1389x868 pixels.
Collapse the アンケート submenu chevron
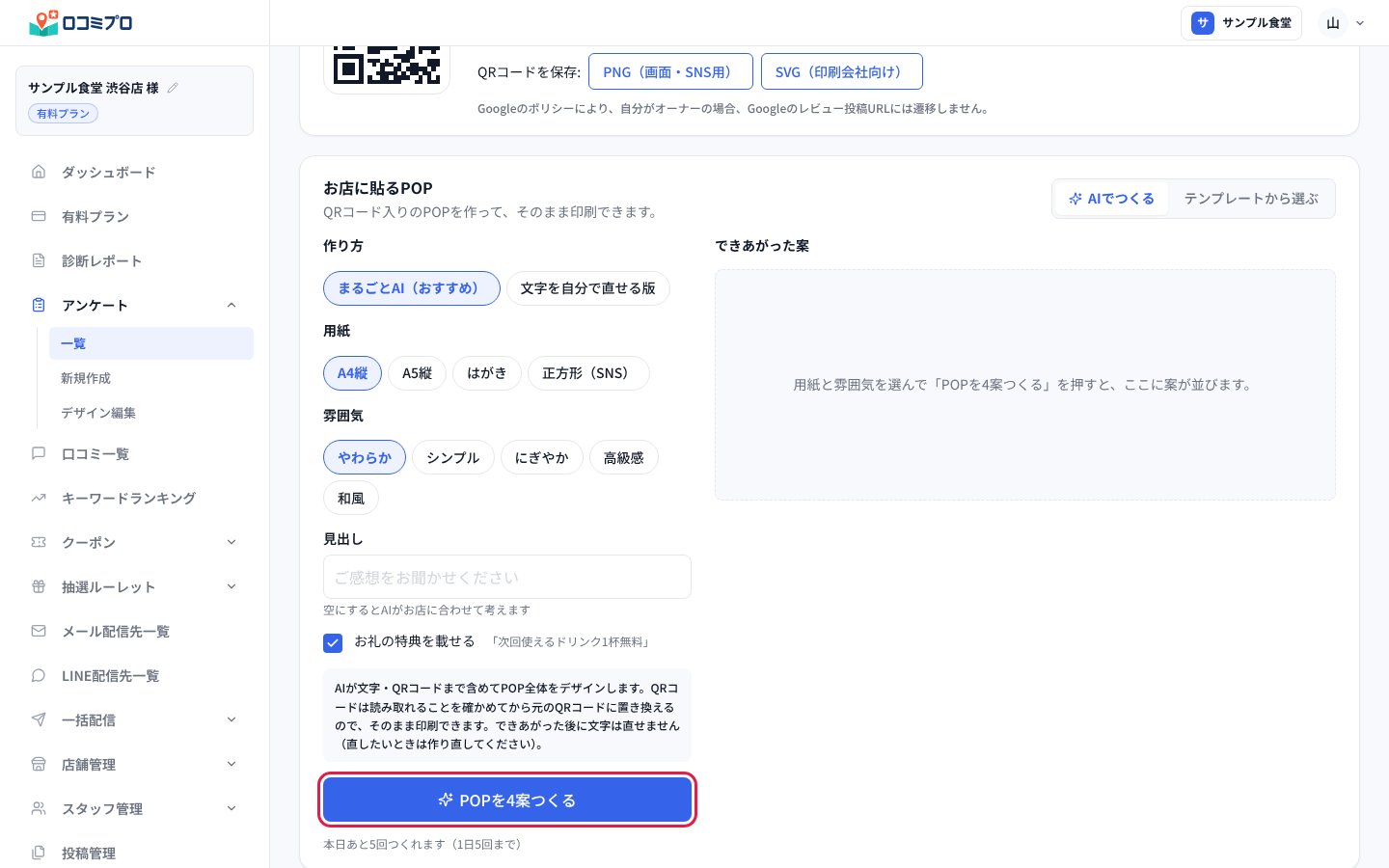point(231,305)
